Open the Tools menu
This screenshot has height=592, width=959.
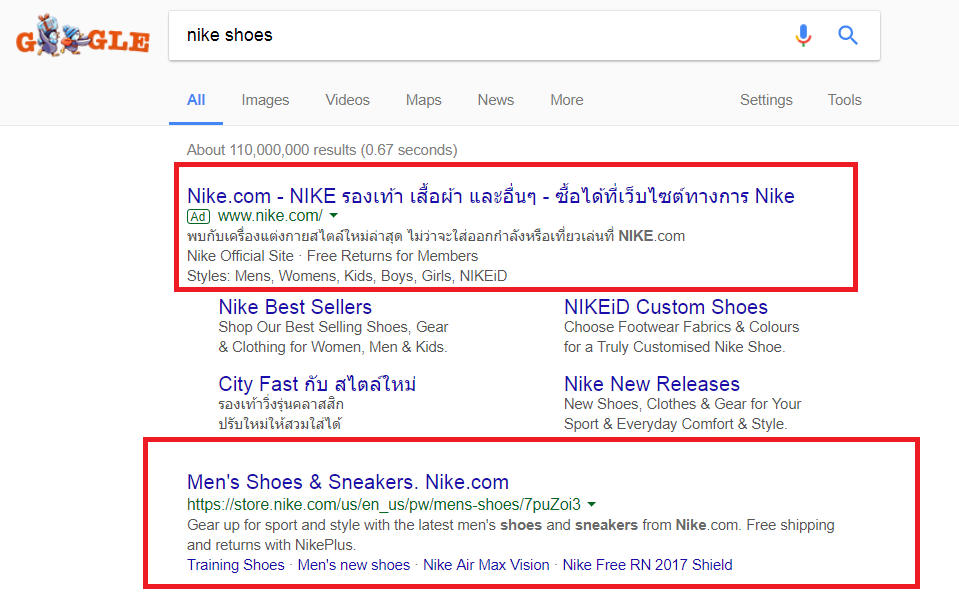coord(844,100)
